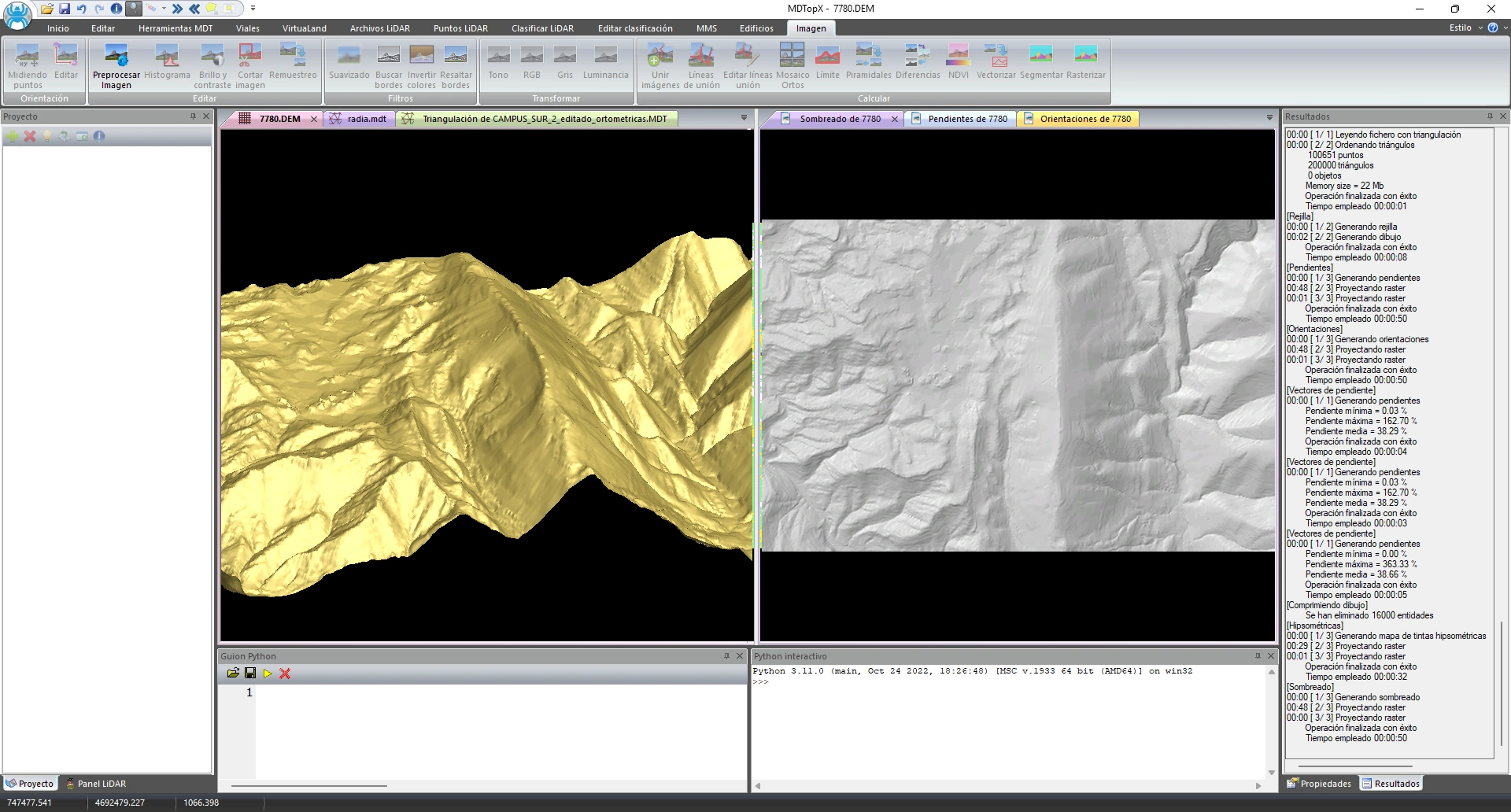Close the Sombreado de 7780 tab
Image resolution: width=1511 pixels, height=812 pixels.
[x=895, y=119]
